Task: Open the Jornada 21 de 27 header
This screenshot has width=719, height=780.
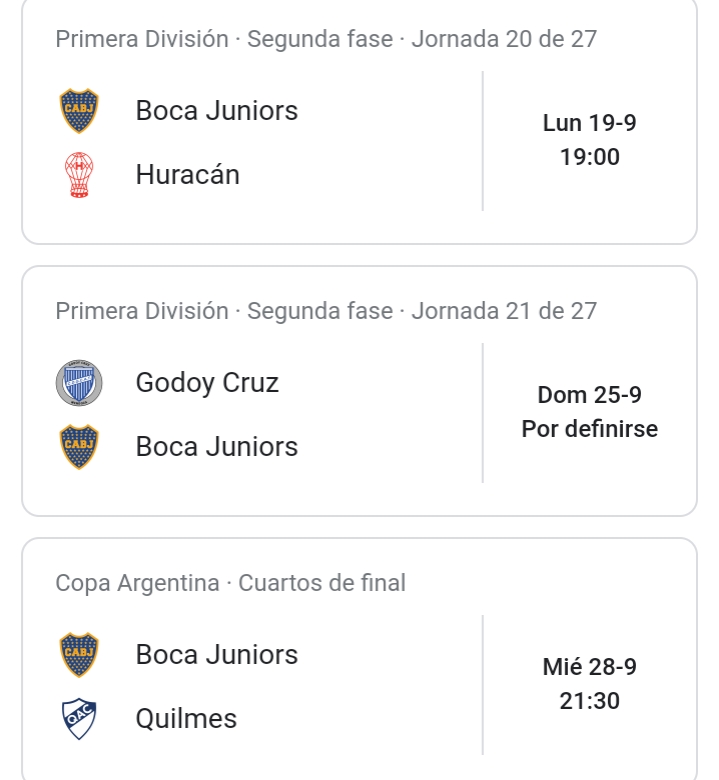Action: [x=326, y=311]
